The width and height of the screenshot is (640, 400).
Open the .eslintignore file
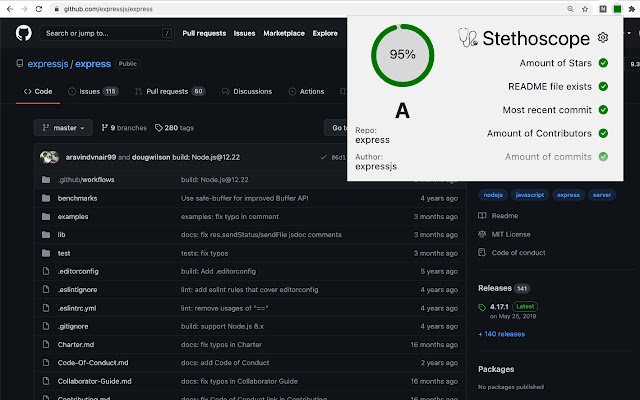[x=78, y=289]
